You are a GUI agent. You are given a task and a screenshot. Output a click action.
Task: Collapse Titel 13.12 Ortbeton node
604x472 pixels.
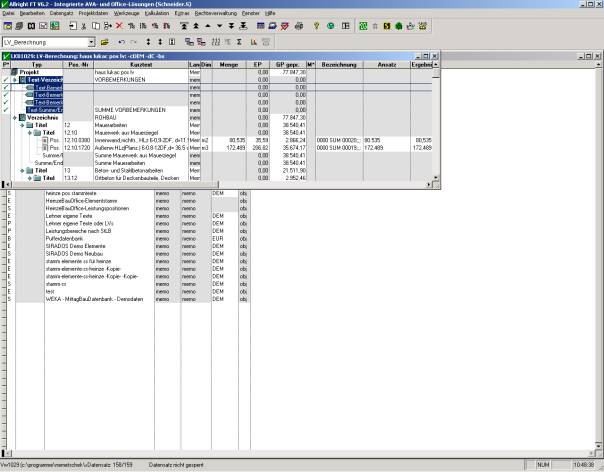pyautogui.click(x=30, y=178)
